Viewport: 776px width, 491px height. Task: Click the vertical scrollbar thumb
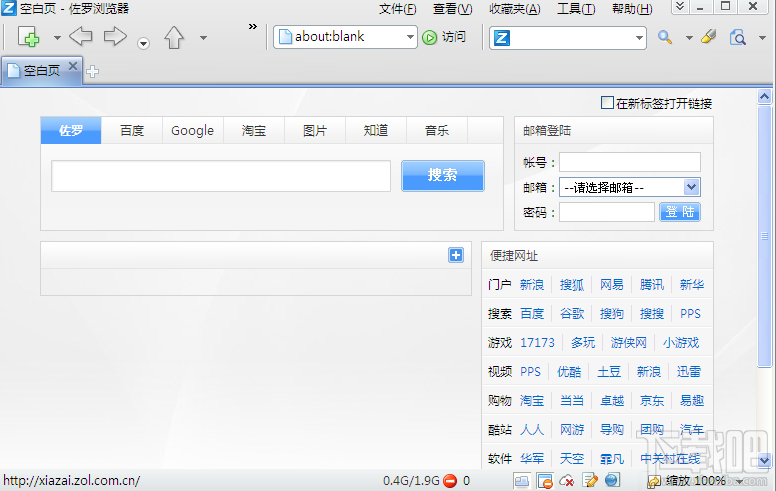point(765,237)
